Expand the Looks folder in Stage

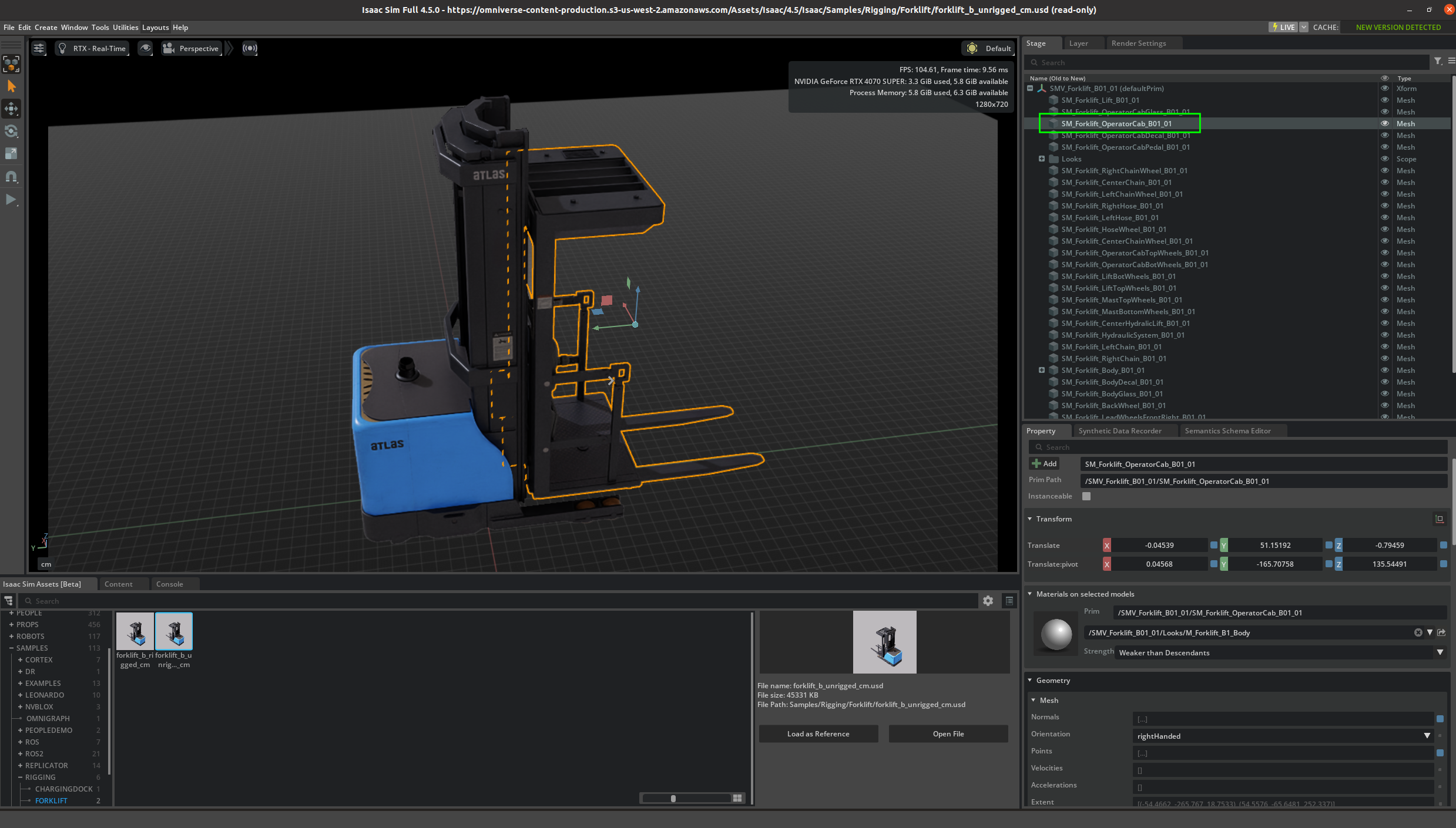1042,159
